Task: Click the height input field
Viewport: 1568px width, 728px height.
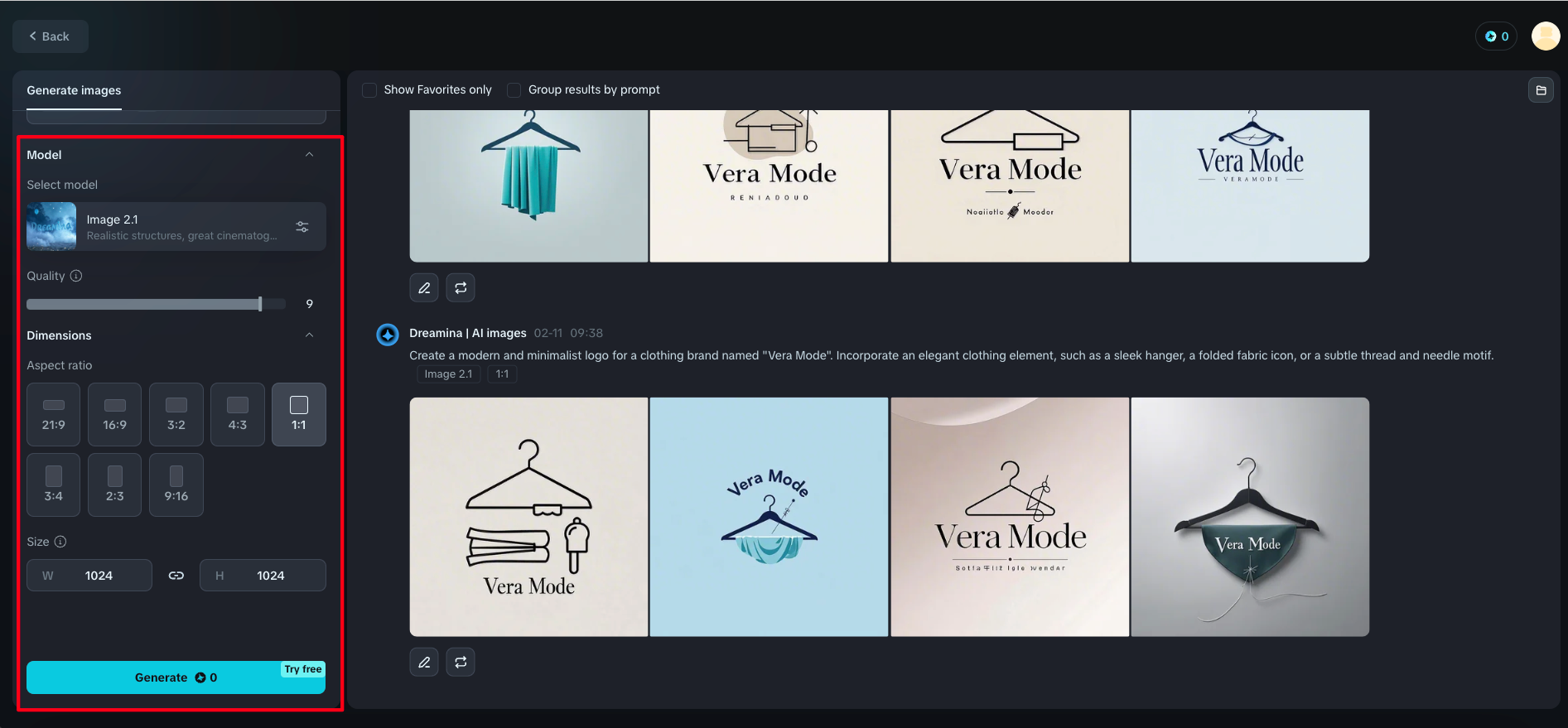Action: (263, 576)
